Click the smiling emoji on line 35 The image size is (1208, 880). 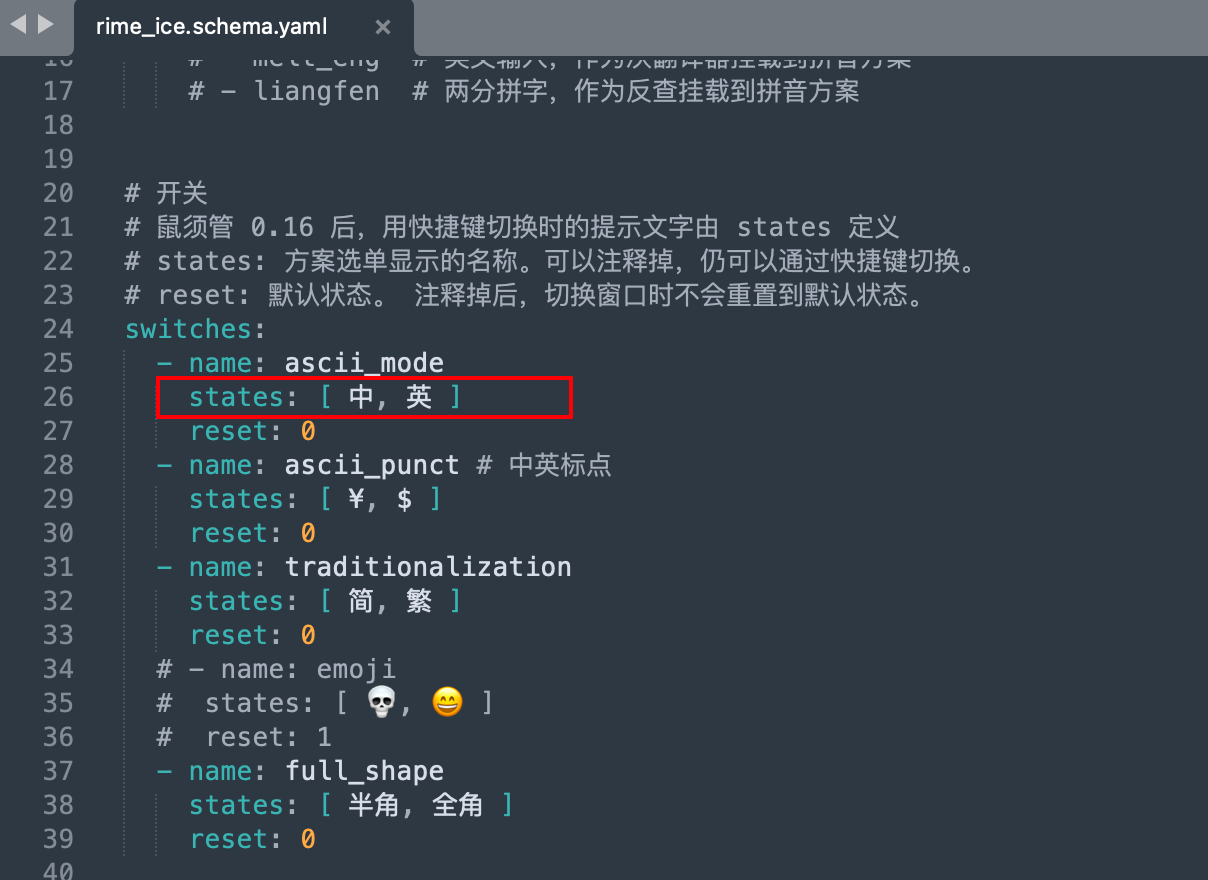click(x=447, y=703)
